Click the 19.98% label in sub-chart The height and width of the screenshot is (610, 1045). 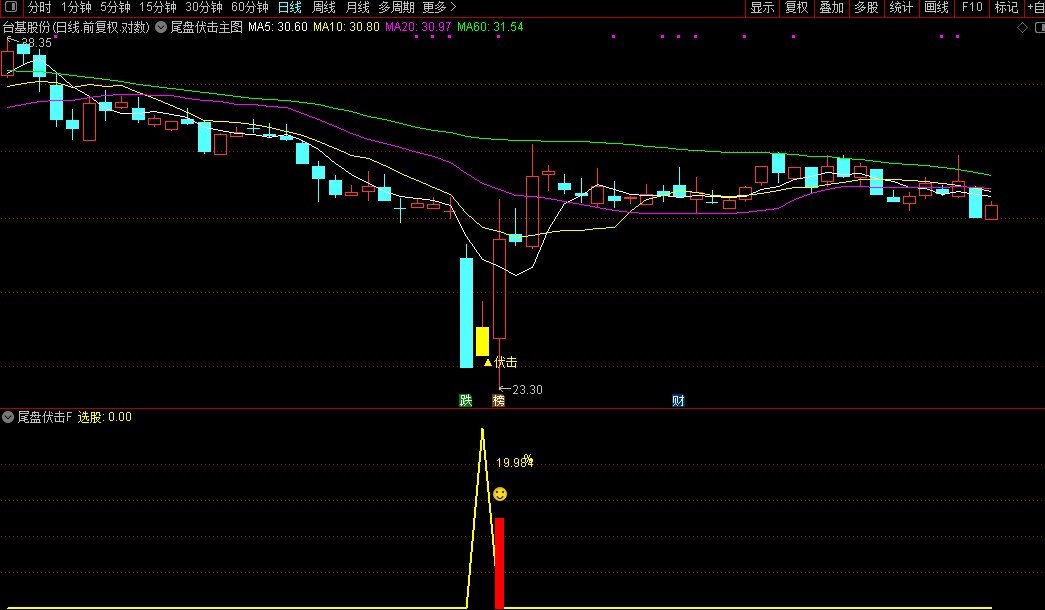pos(515,461)
